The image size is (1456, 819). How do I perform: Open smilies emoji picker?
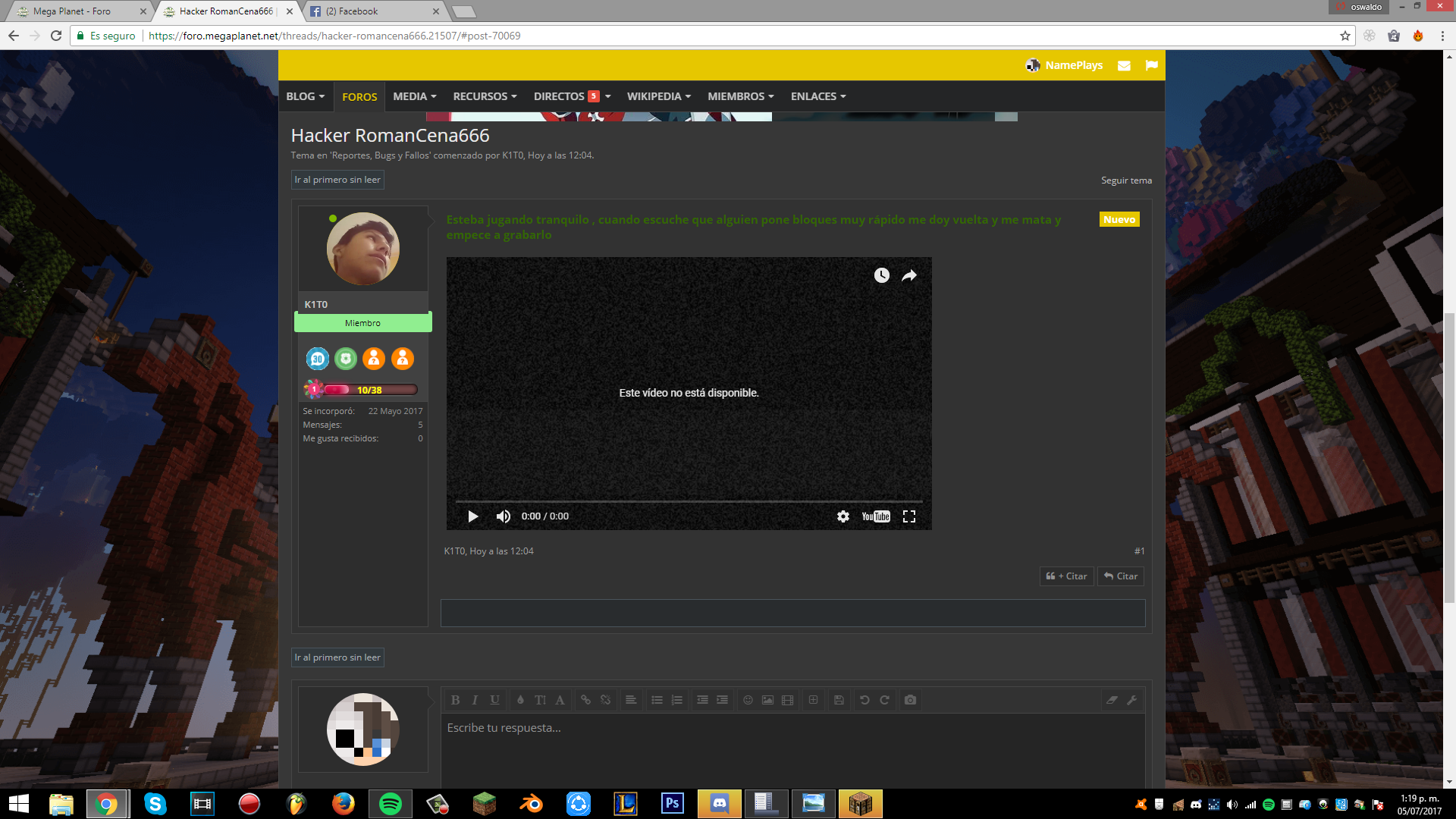point(748,700)
